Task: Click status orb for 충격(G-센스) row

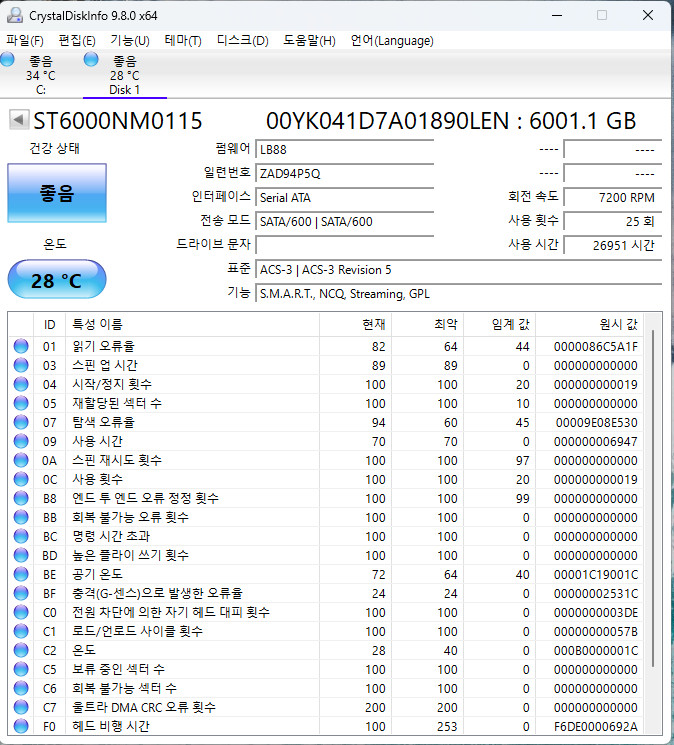Action: pyautogui.click(x=21, y=593)
